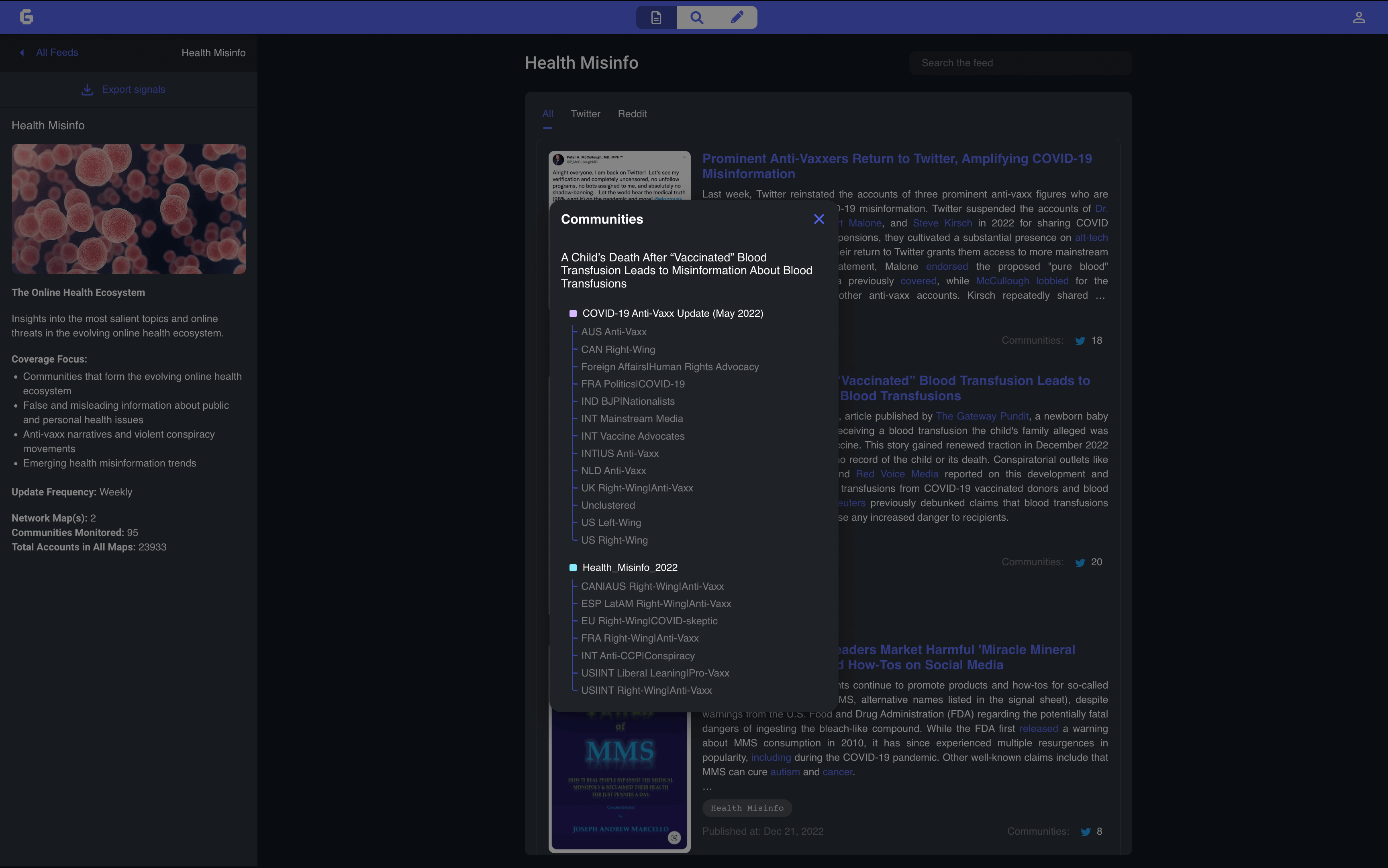
Task: Switch to the Reddit tab
Action: (632, 114)
